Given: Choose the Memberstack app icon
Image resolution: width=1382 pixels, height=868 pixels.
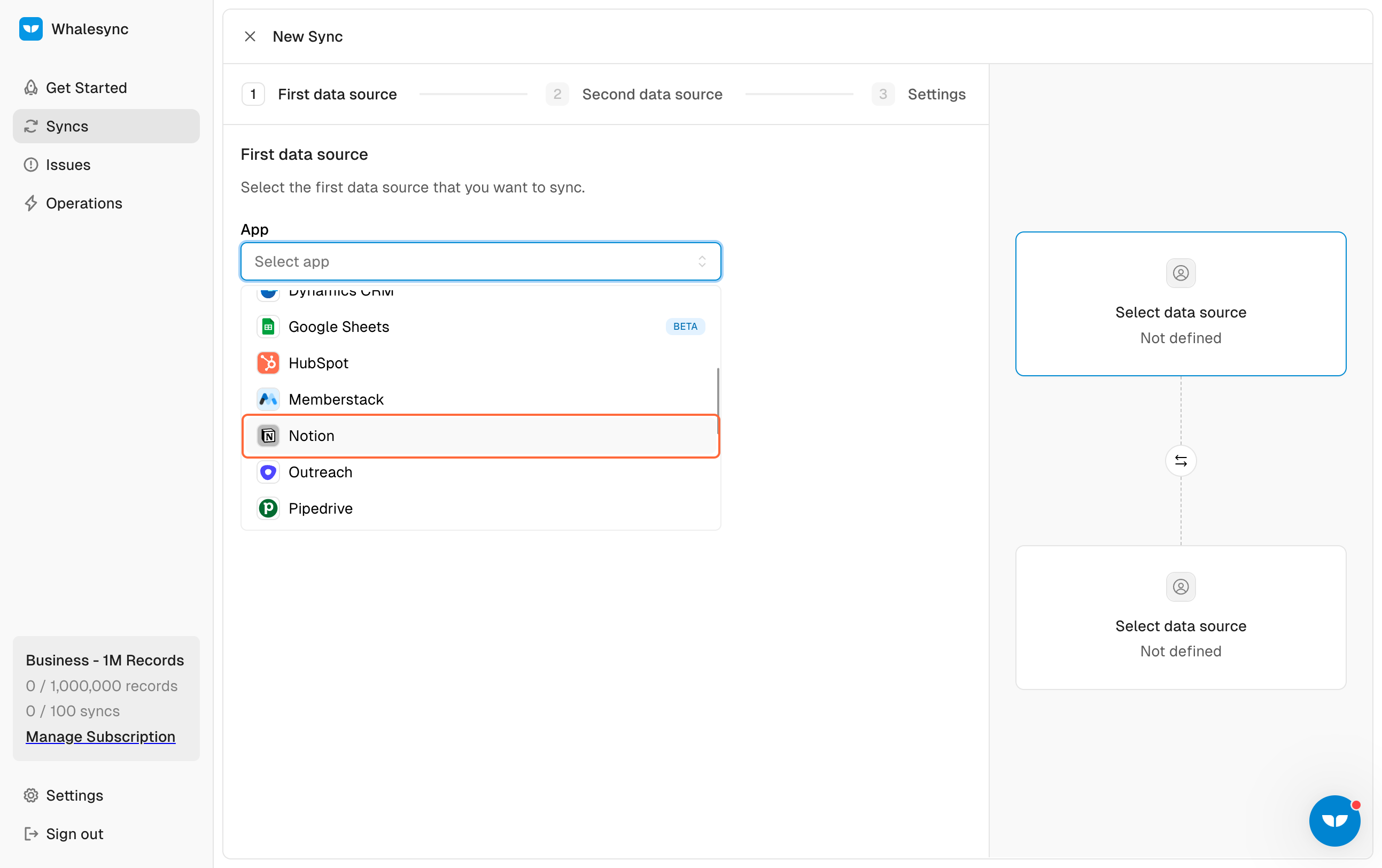Looking at the screenshot, I should click(x=268, y=399).
